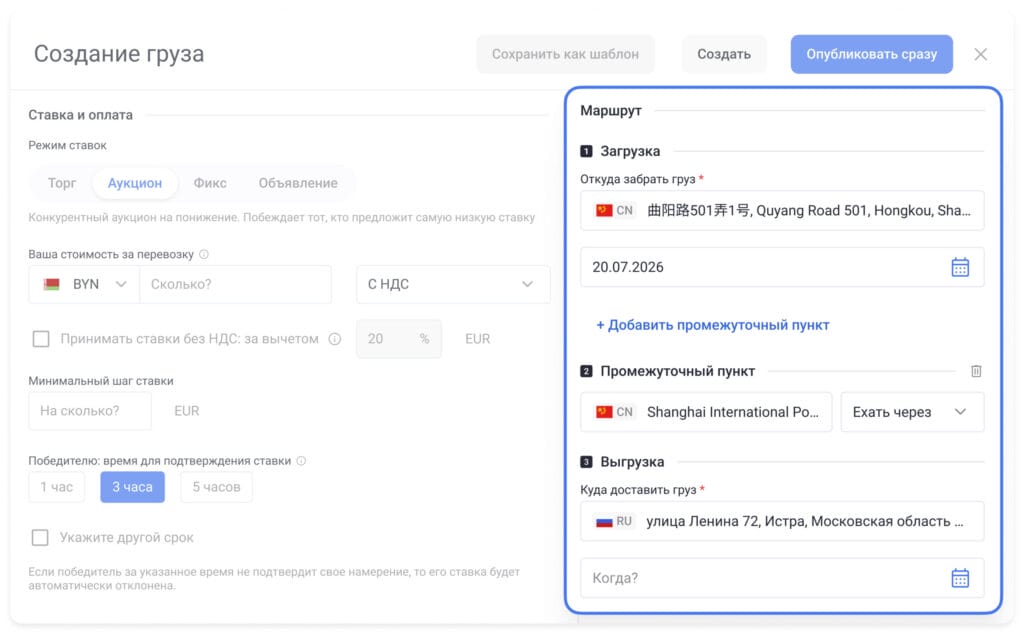Expand the BYN currency dropdown
The width and height of the screenshot is (1024, 634).
[84, 284]
